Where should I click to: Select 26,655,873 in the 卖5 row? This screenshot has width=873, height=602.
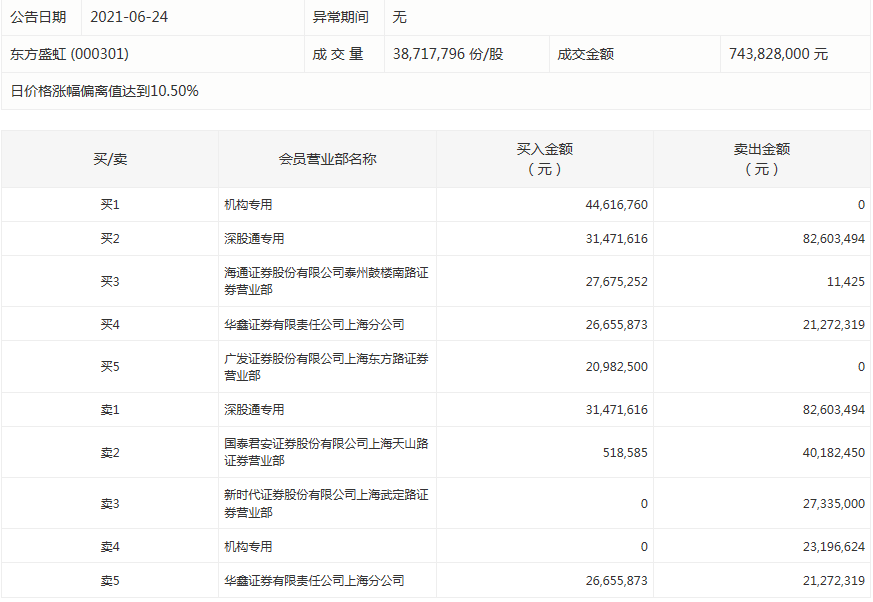pyautogui.click(x=616, y=581)
